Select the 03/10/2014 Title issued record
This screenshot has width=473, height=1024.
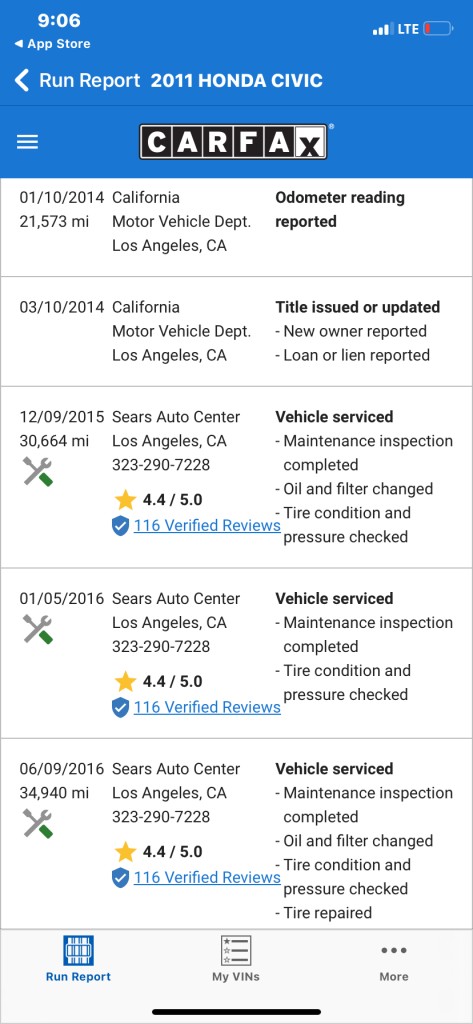236,331
